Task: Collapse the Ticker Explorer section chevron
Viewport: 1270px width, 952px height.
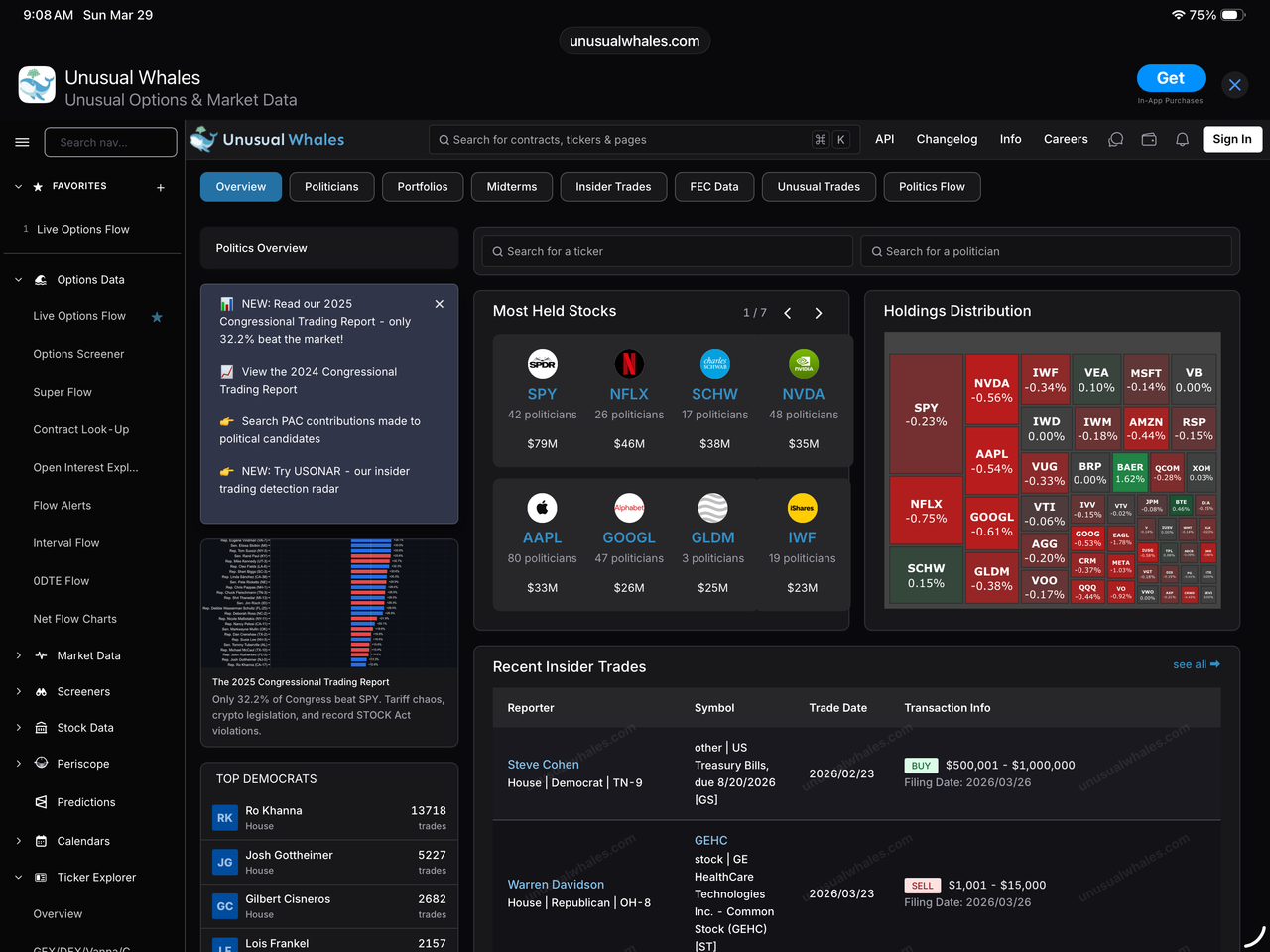Action: [x=18, y=878]
